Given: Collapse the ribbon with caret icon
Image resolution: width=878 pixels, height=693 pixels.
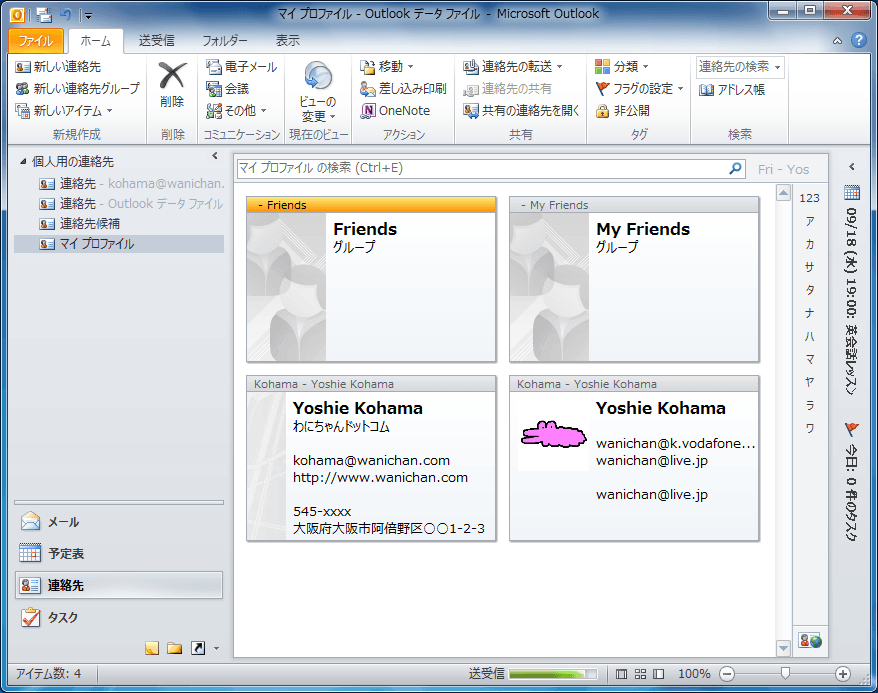Looking at the screenshot, I should tap(837, 40).
